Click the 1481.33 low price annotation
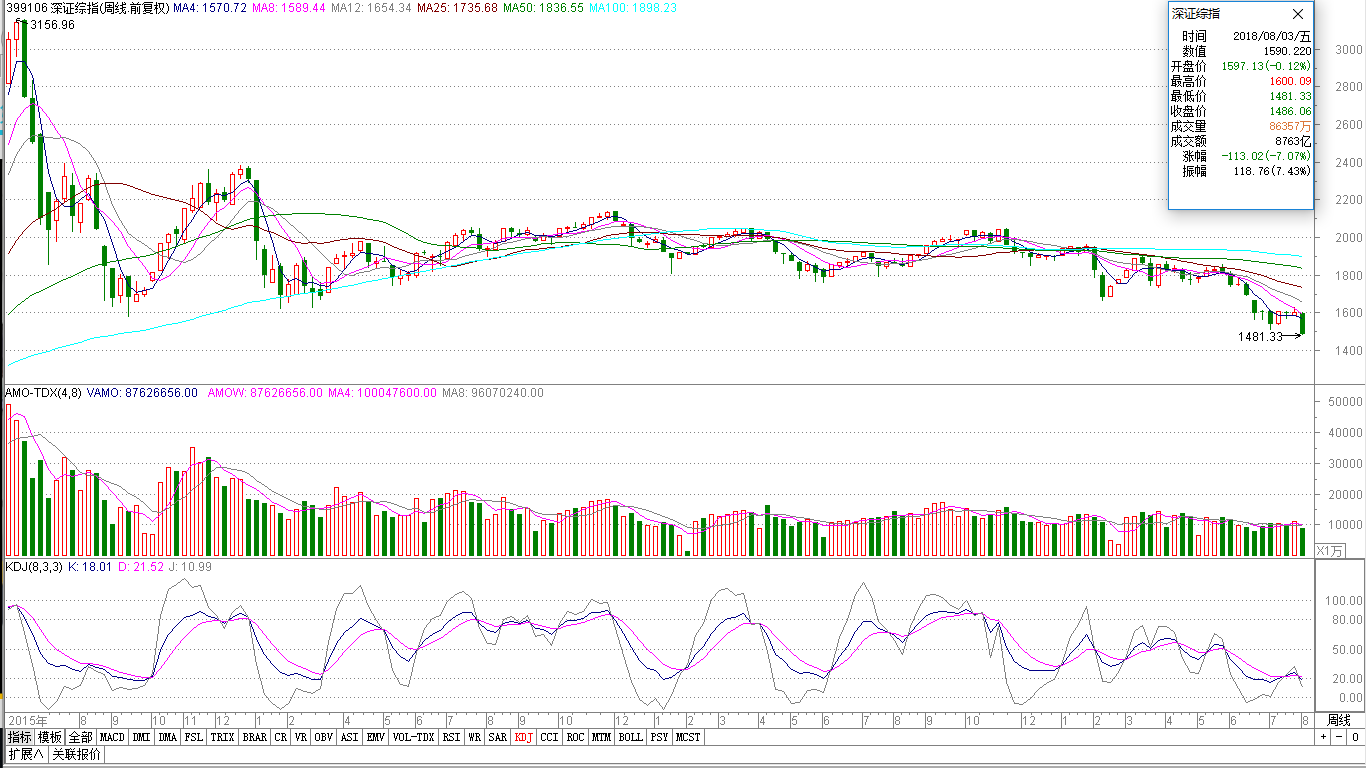This screenshot has height=768, width=1366. pos(1260,337)
